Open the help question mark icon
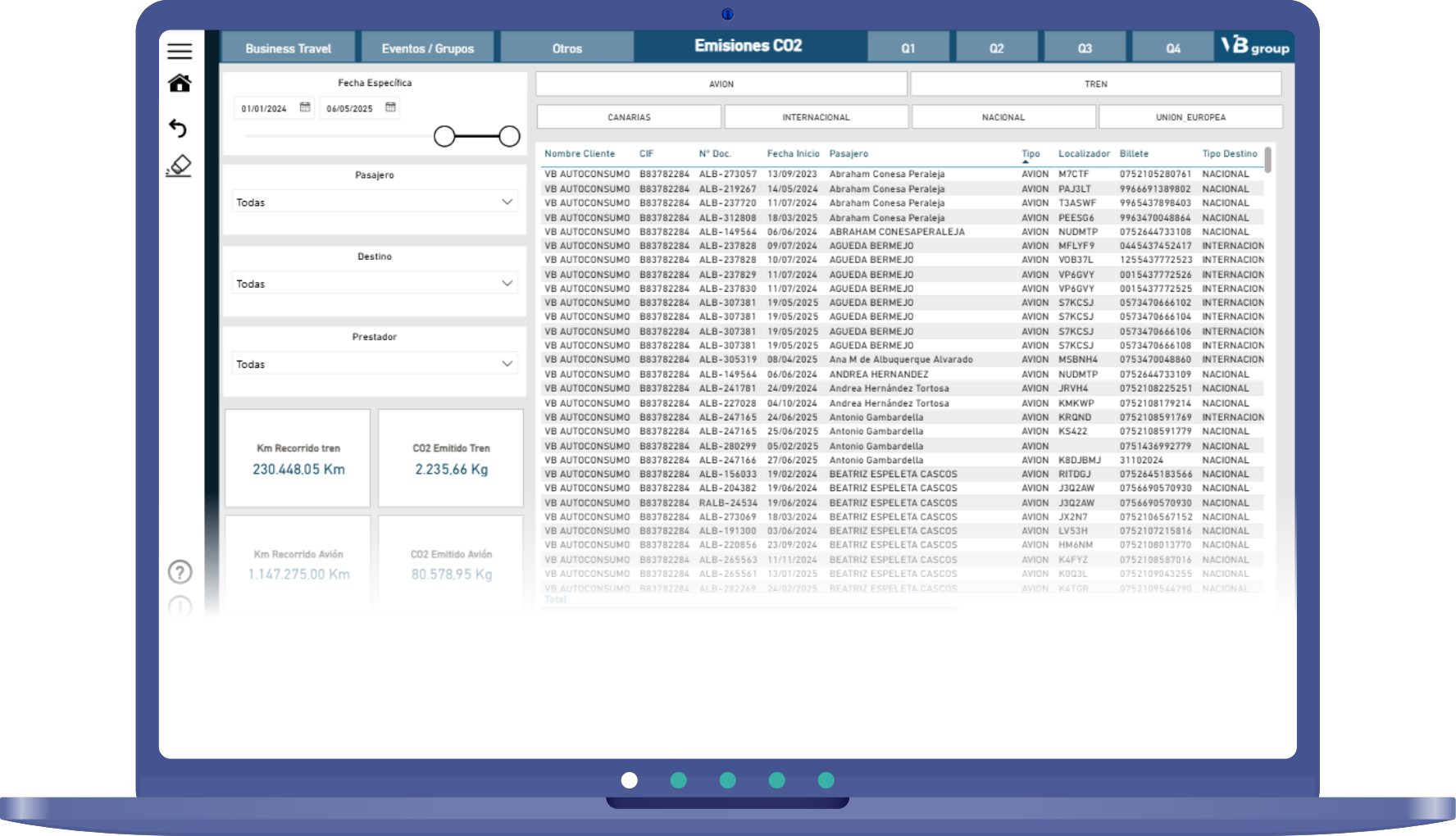This screenshot has height=836, width=1456. (180, 571)
